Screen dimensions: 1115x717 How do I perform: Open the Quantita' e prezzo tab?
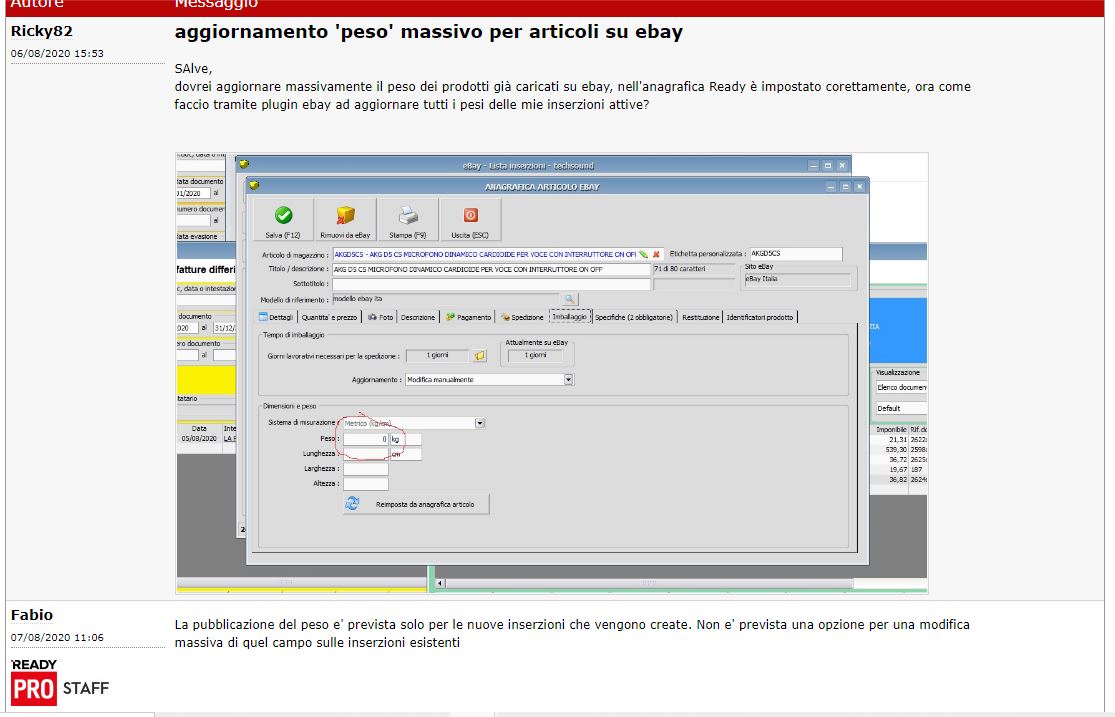pos(329,317)
